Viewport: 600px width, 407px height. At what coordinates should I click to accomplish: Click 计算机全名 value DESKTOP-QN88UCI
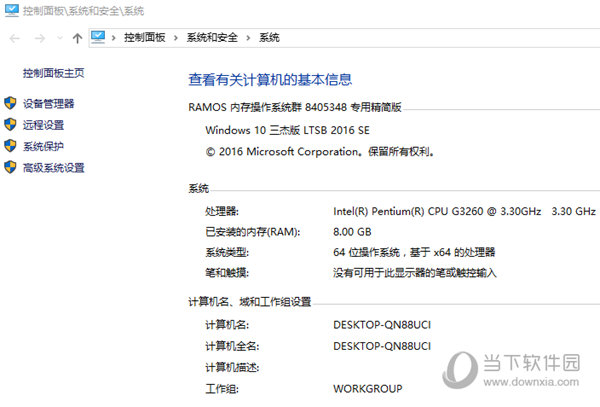pyautogui.click(x=382, y=347)
